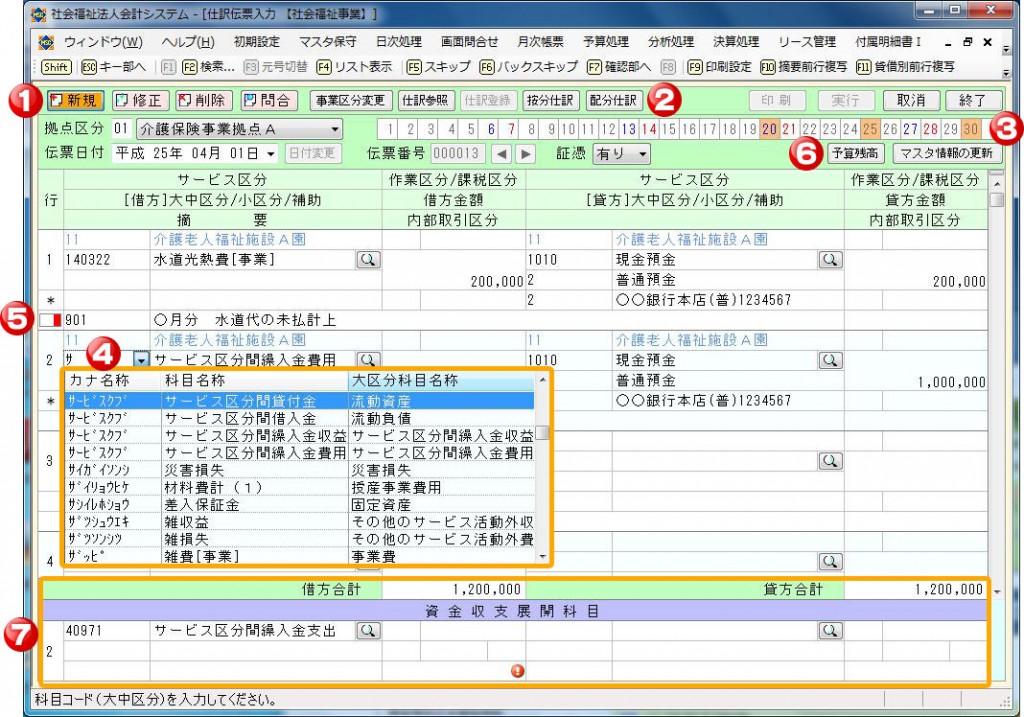Click search magnifier beside 水道光熱費[事業]
The width and height of the screenshot is (1024, 717).
[367, 260]
